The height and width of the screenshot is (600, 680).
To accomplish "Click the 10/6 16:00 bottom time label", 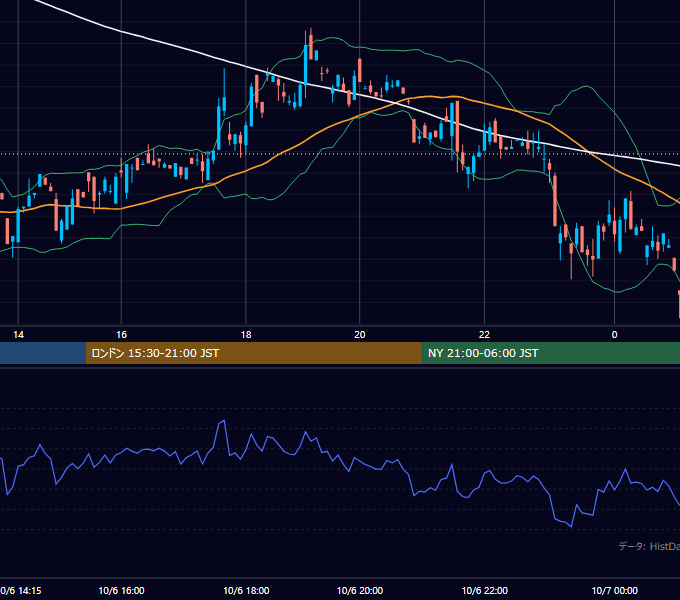I will (121, 590).
